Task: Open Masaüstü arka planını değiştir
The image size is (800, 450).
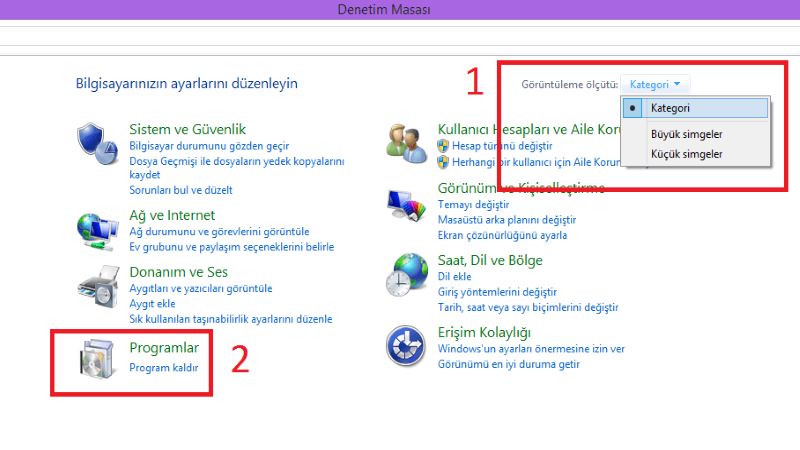Action: [x=507, y=220]
